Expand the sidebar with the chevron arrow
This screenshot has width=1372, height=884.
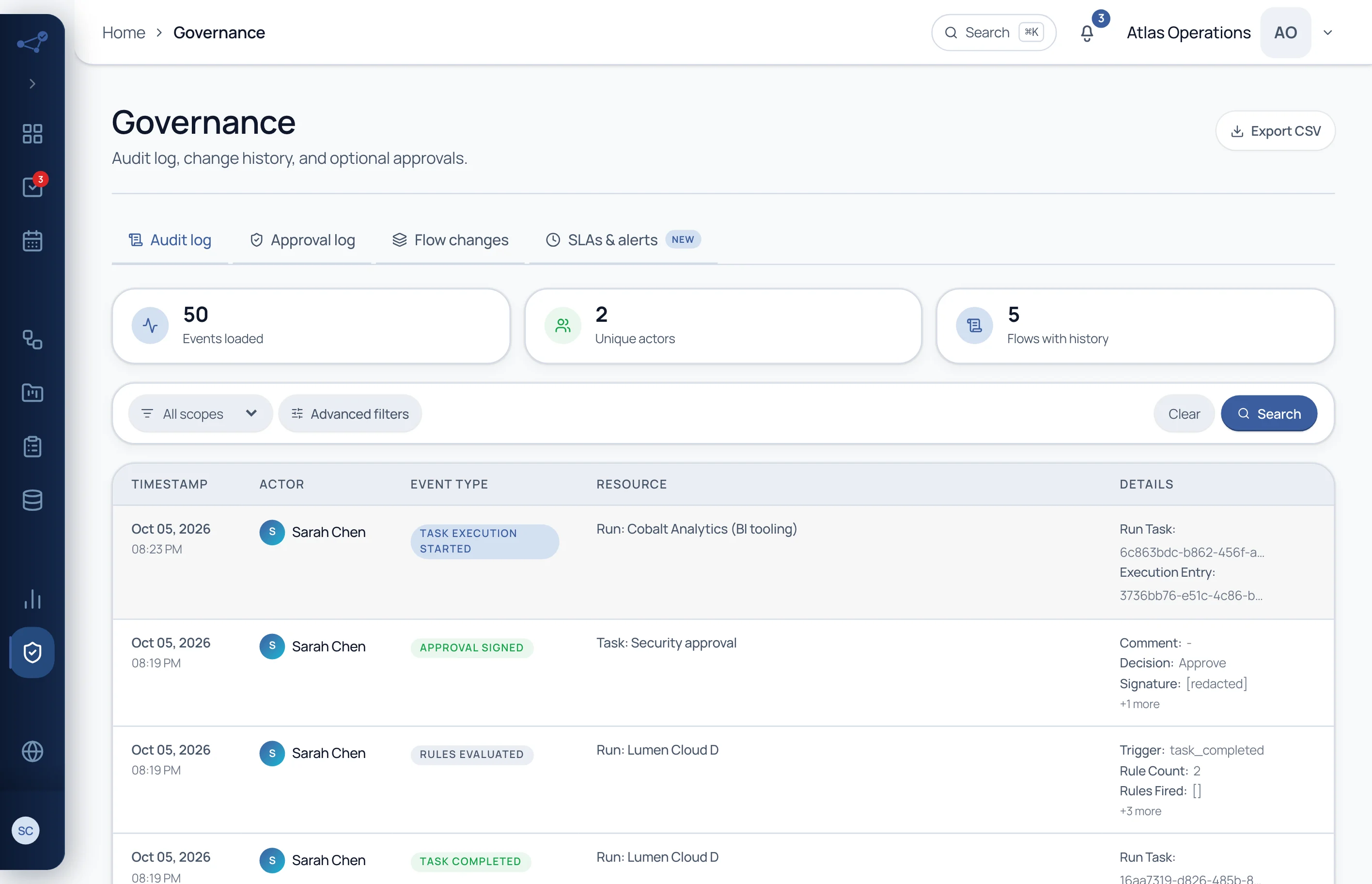tap(32, 84)
